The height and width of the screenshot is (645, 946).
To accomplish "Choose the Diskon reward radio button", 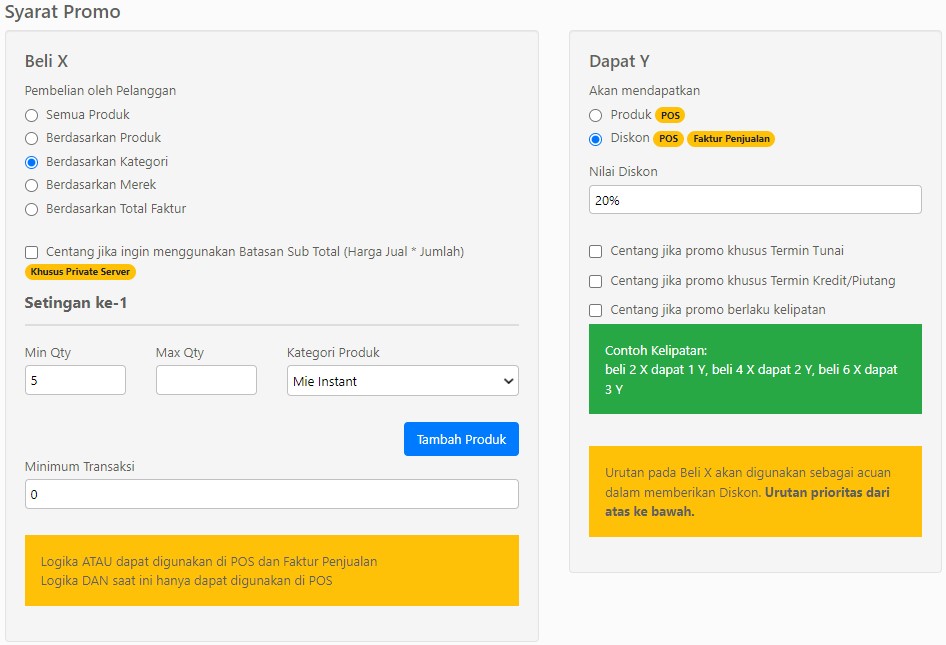I will coord(596,139).
